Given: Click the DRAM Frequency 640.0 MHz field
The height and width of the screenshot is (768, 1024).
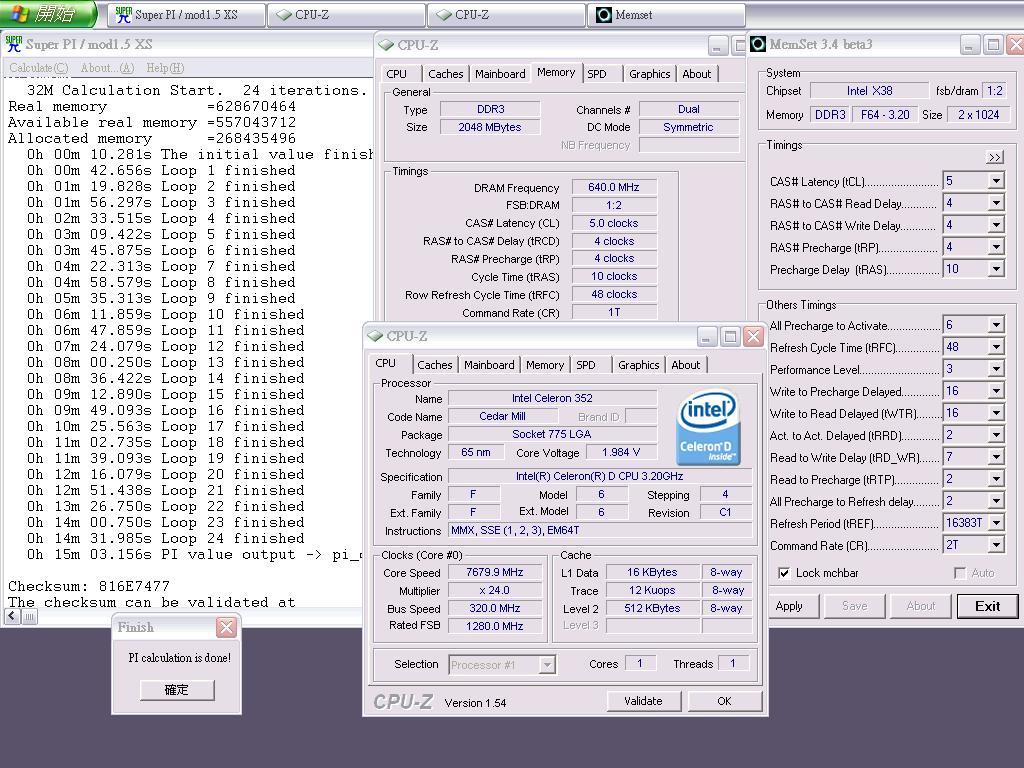Looking at the screenshot, I should [613, 187].
